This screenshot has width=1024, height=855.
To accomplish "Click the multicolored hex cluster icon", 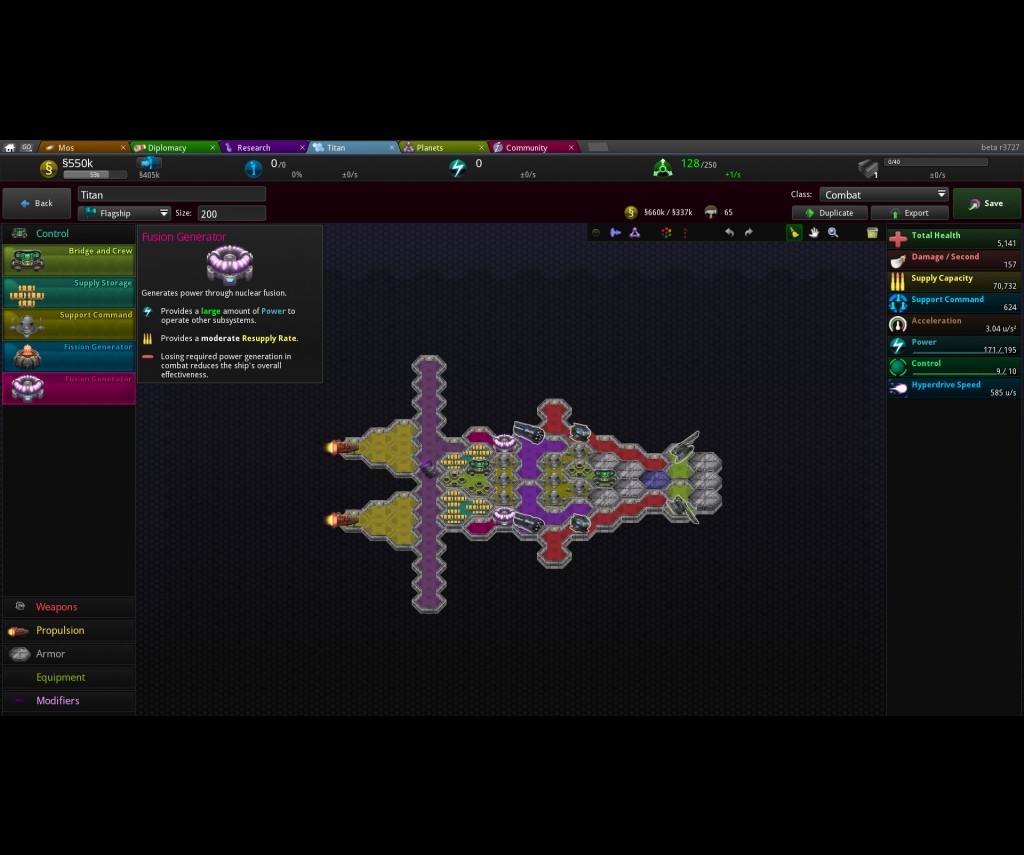I will click(x=665, y=233).
